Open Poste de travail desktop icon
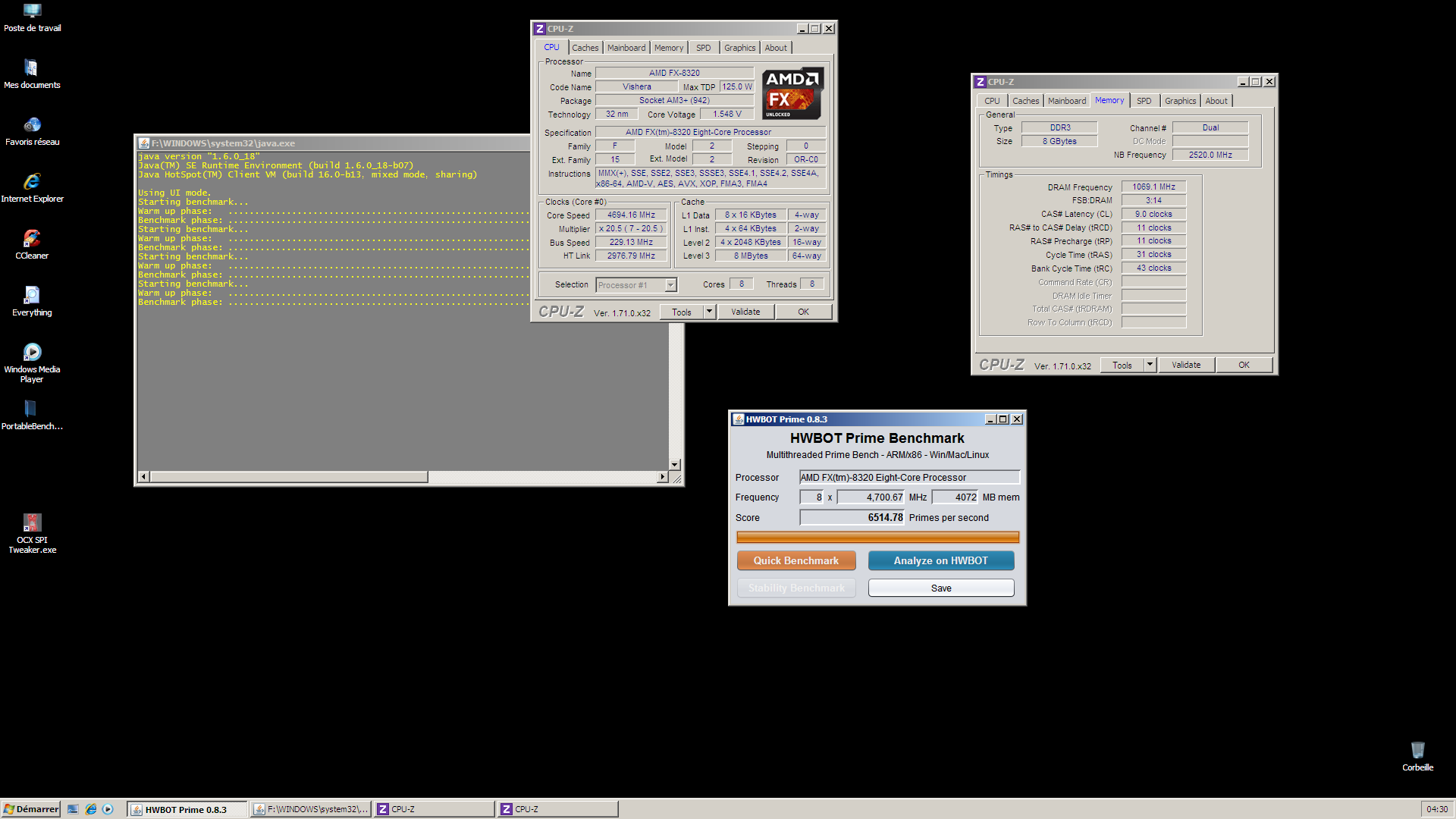This screenshot has height=819, width=1456. point(32,18)
